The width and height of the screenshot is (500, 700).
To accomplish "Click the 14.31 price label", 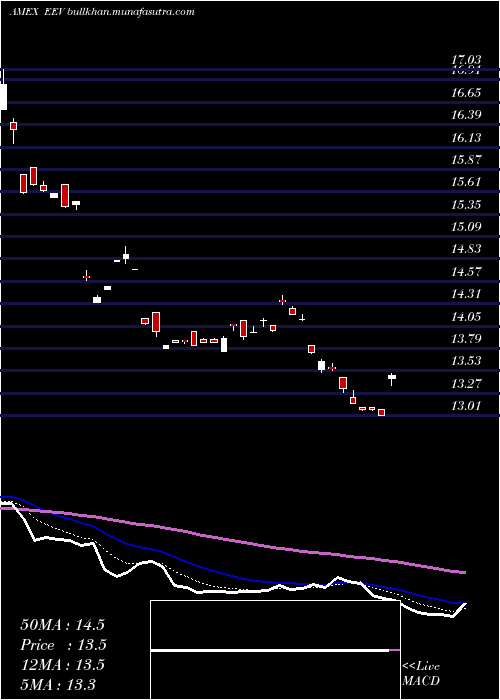I will point(466,294).
